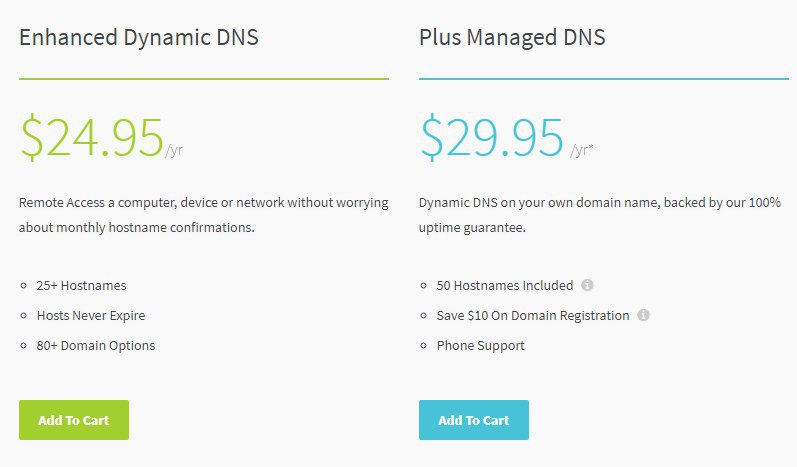The image size is (797, 467).
Task: Add Enhanced Dynamic DNS to cart
Action: pos(74,420)
